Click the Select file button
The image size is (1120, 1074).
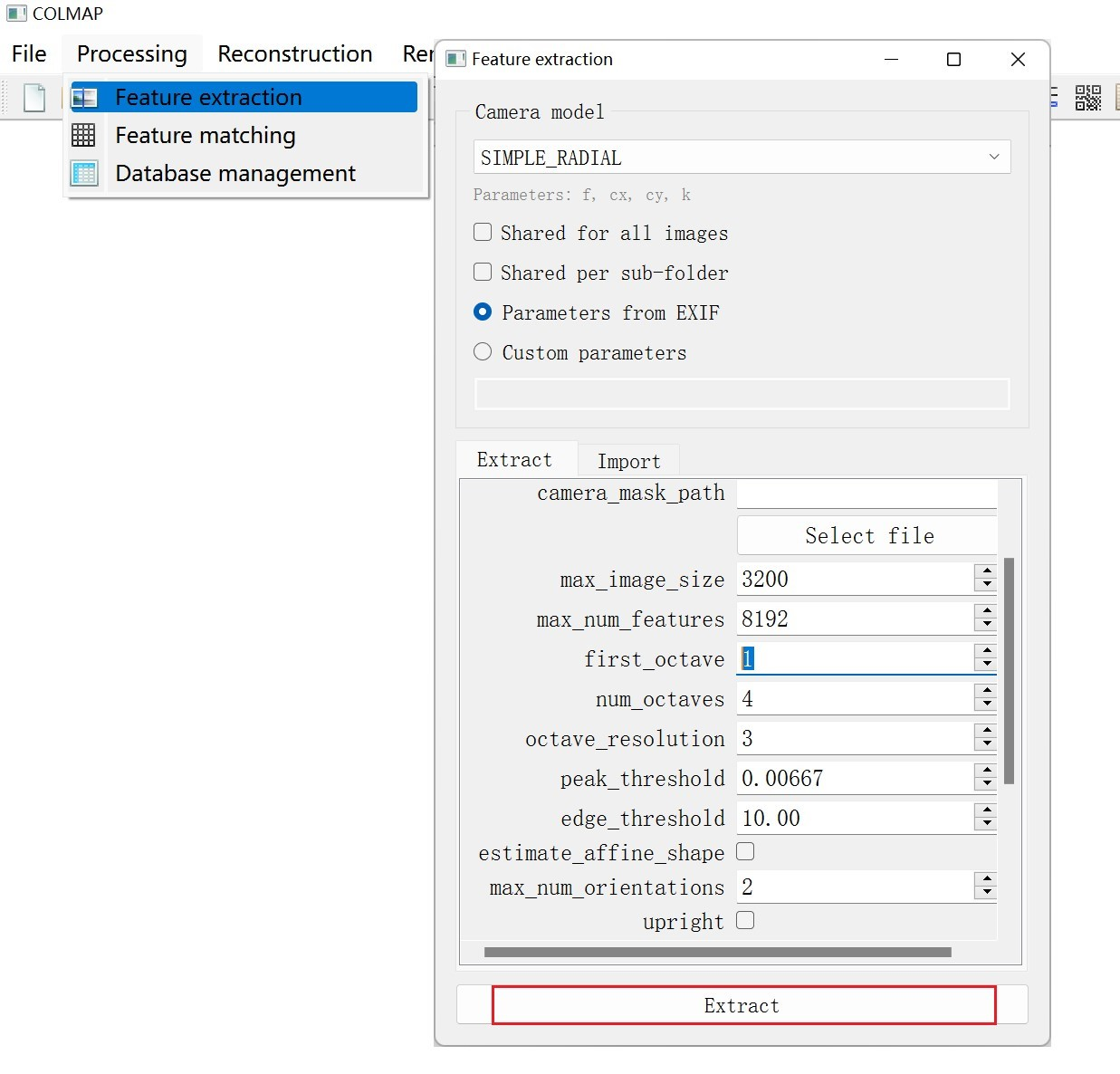(x=867, y=535)
